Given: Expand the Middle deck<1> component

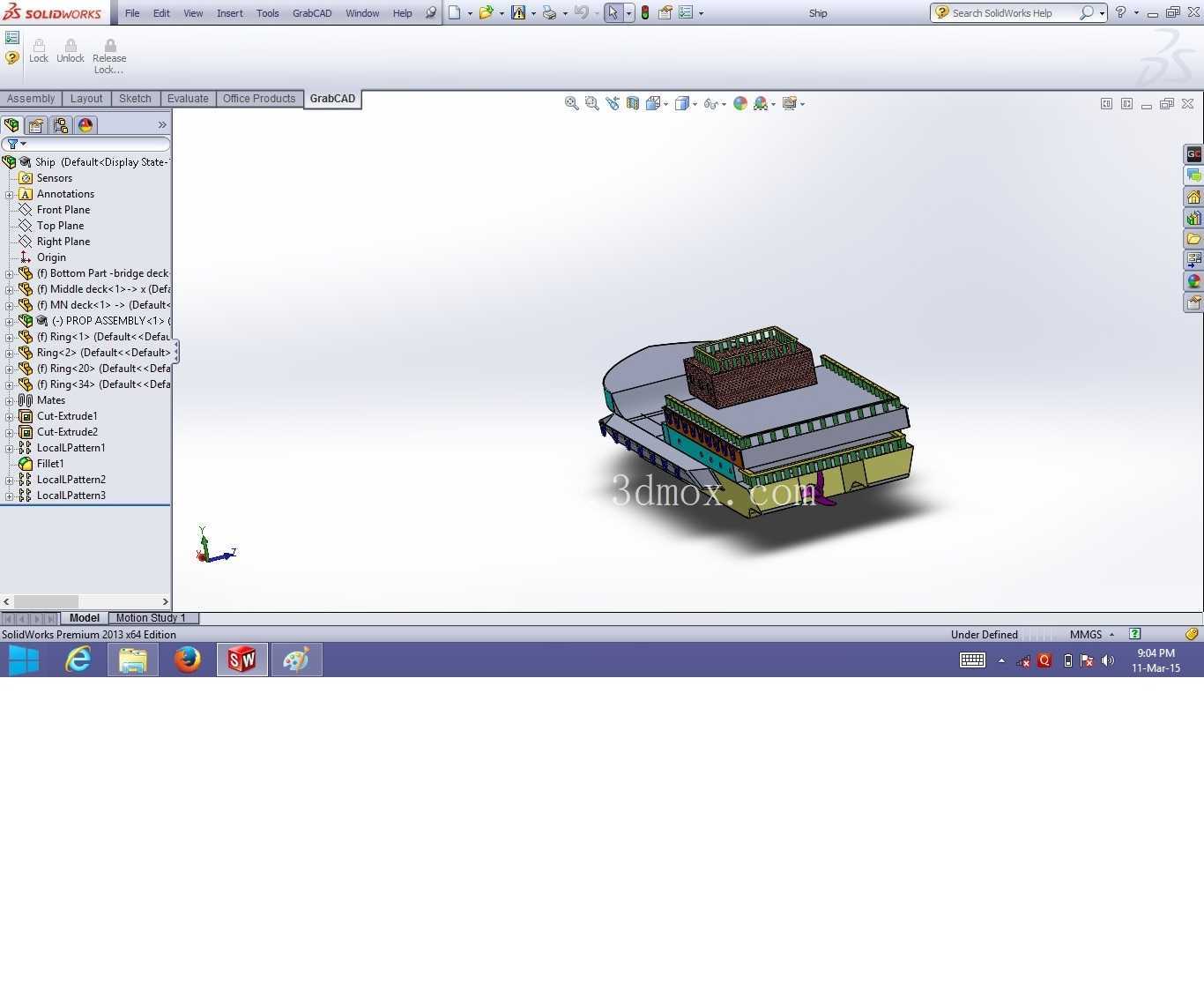Looking at the screenshot, I should (x=9, y=289).
